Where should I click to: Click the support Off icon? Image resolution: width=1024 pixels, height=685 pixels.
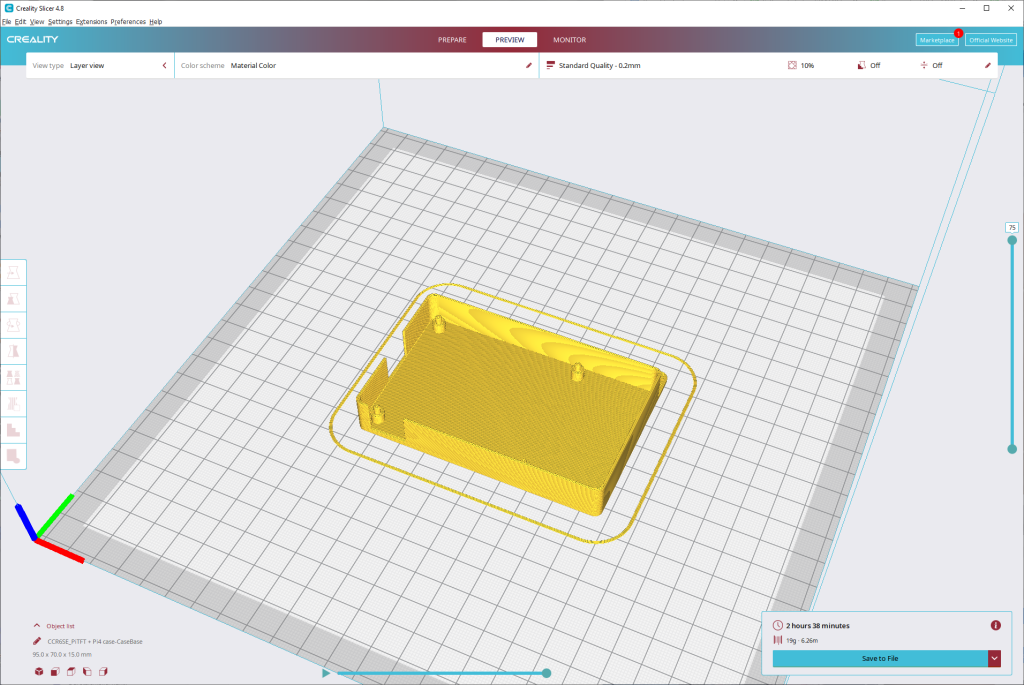point(861,65)
